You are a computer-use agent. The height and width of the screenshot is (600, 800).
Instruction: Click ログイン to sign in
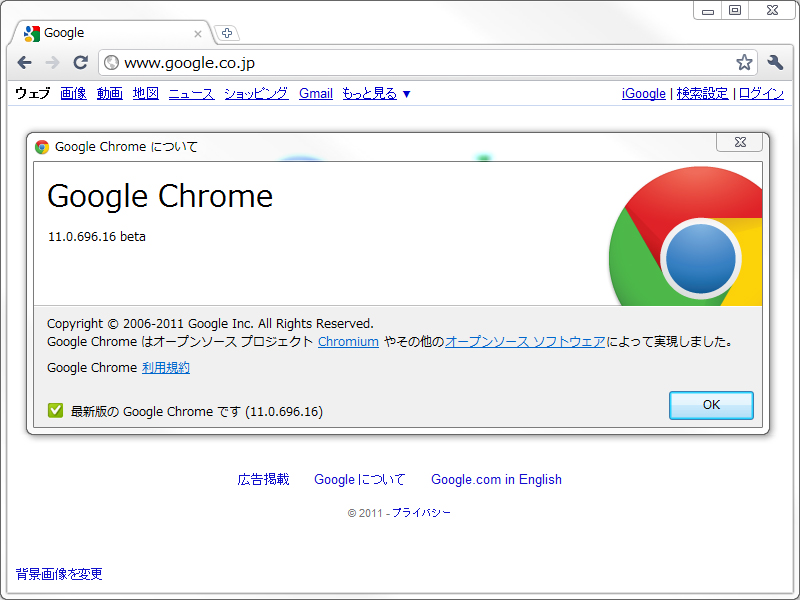(x=761, y=93)
